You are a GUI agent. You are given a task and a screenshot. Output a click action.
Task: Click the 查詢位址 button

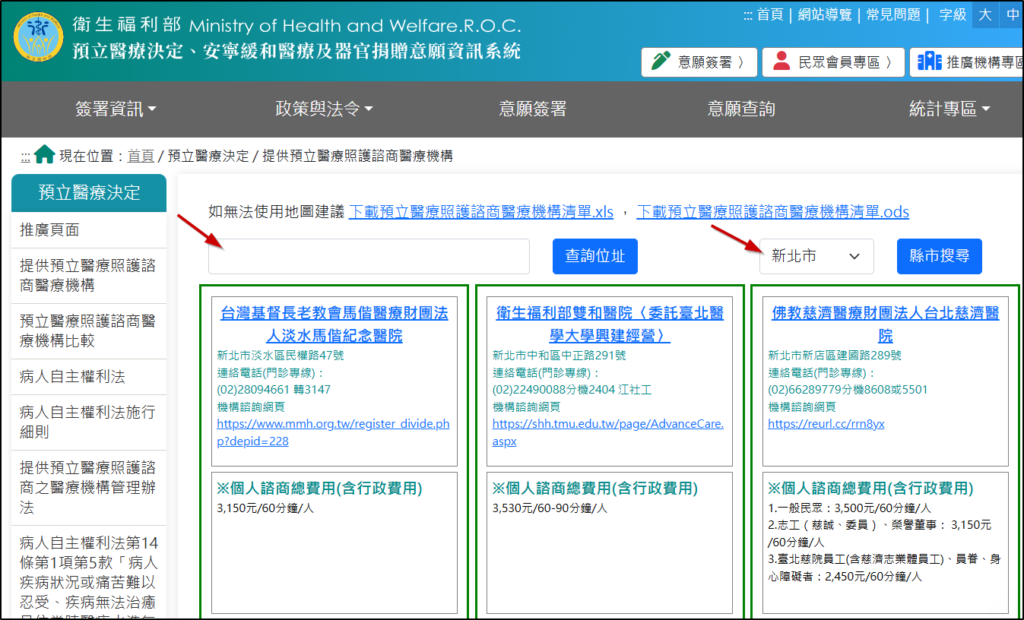pos(595,256)
